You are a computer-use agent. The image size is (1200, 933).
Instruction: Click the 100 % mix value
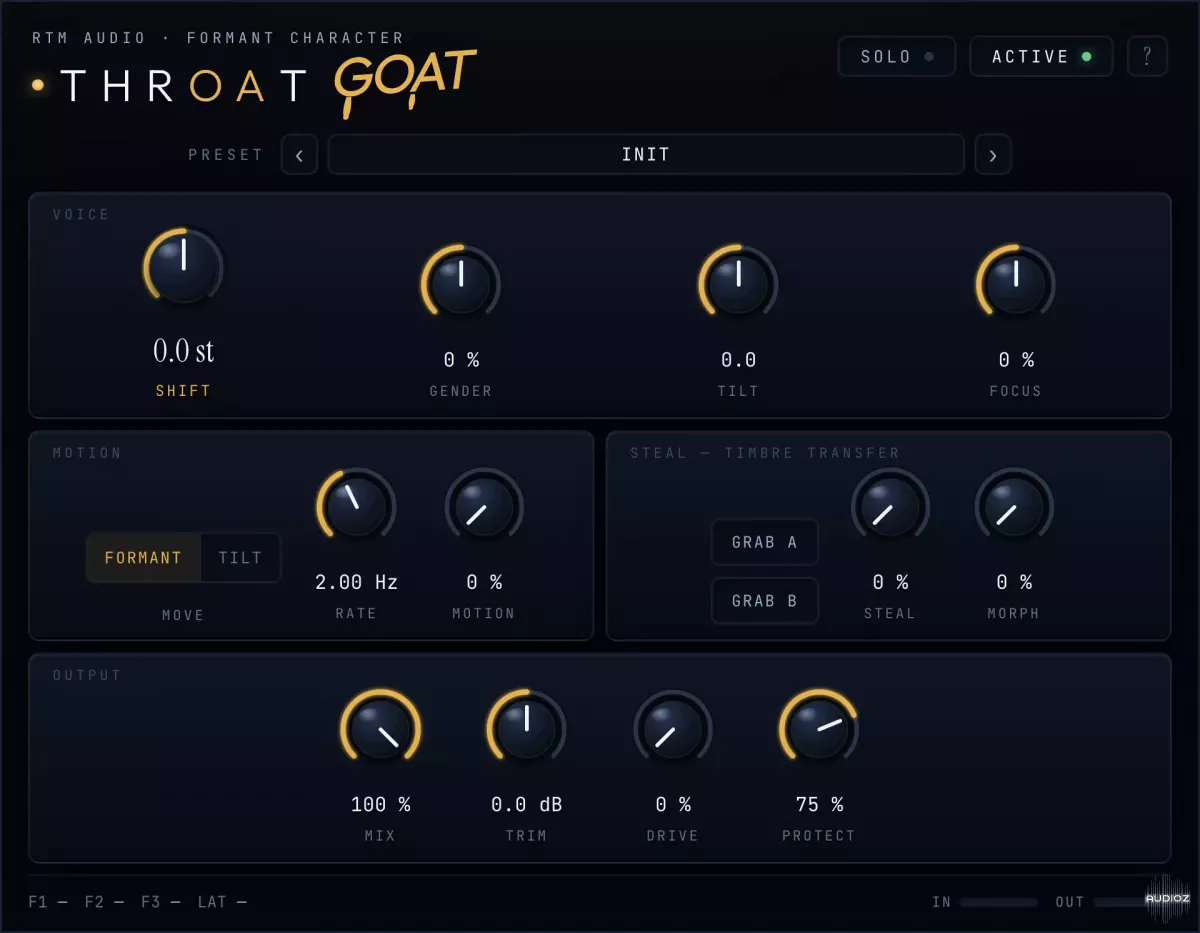point(380,804)
